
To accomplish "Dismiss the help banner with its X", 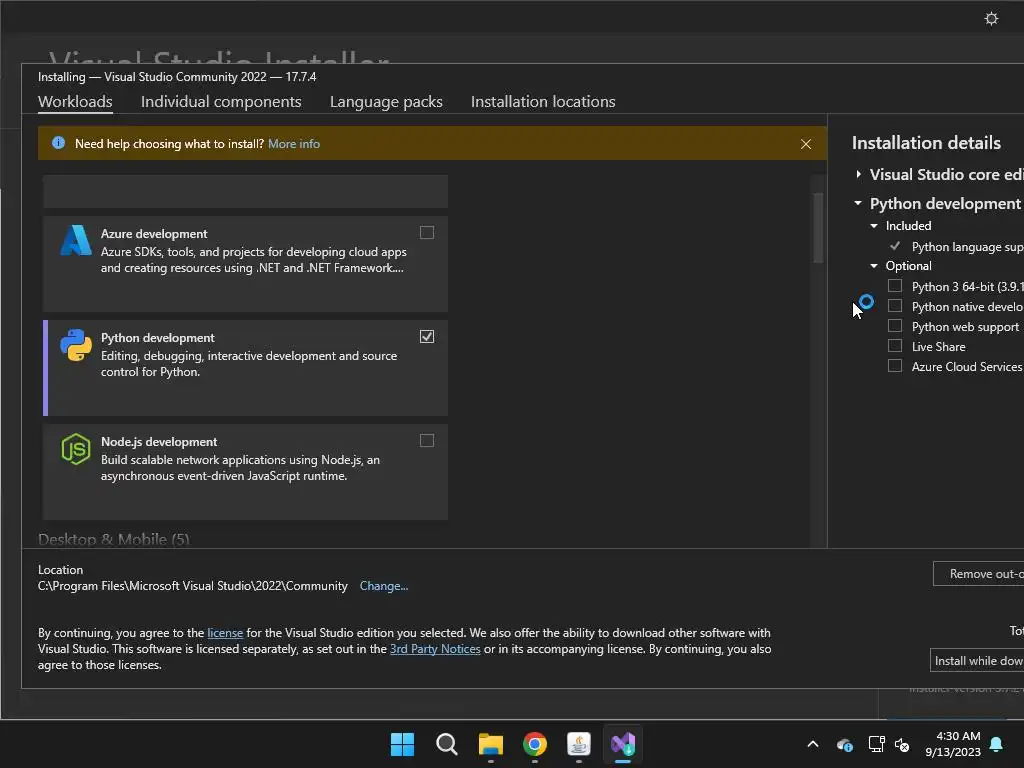I will click(806, 144).
